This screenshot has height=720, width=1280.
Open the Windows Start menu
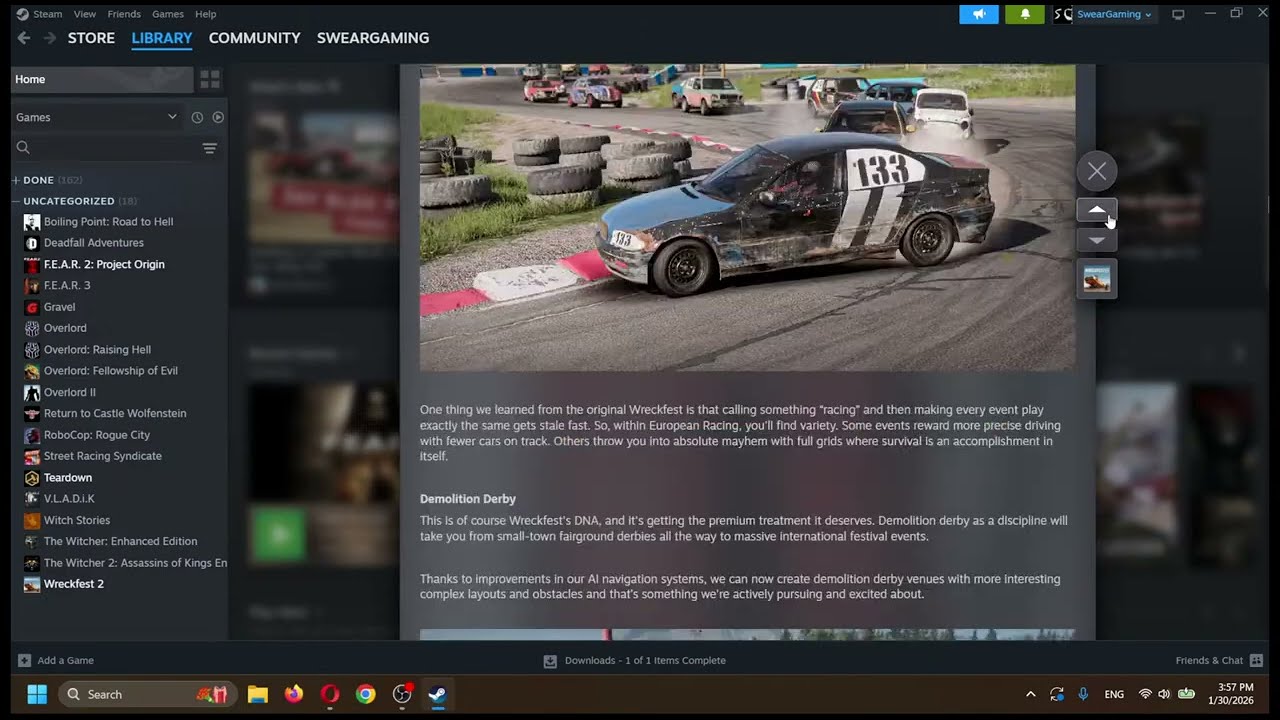pyautogui.click(x=37, y=694)
